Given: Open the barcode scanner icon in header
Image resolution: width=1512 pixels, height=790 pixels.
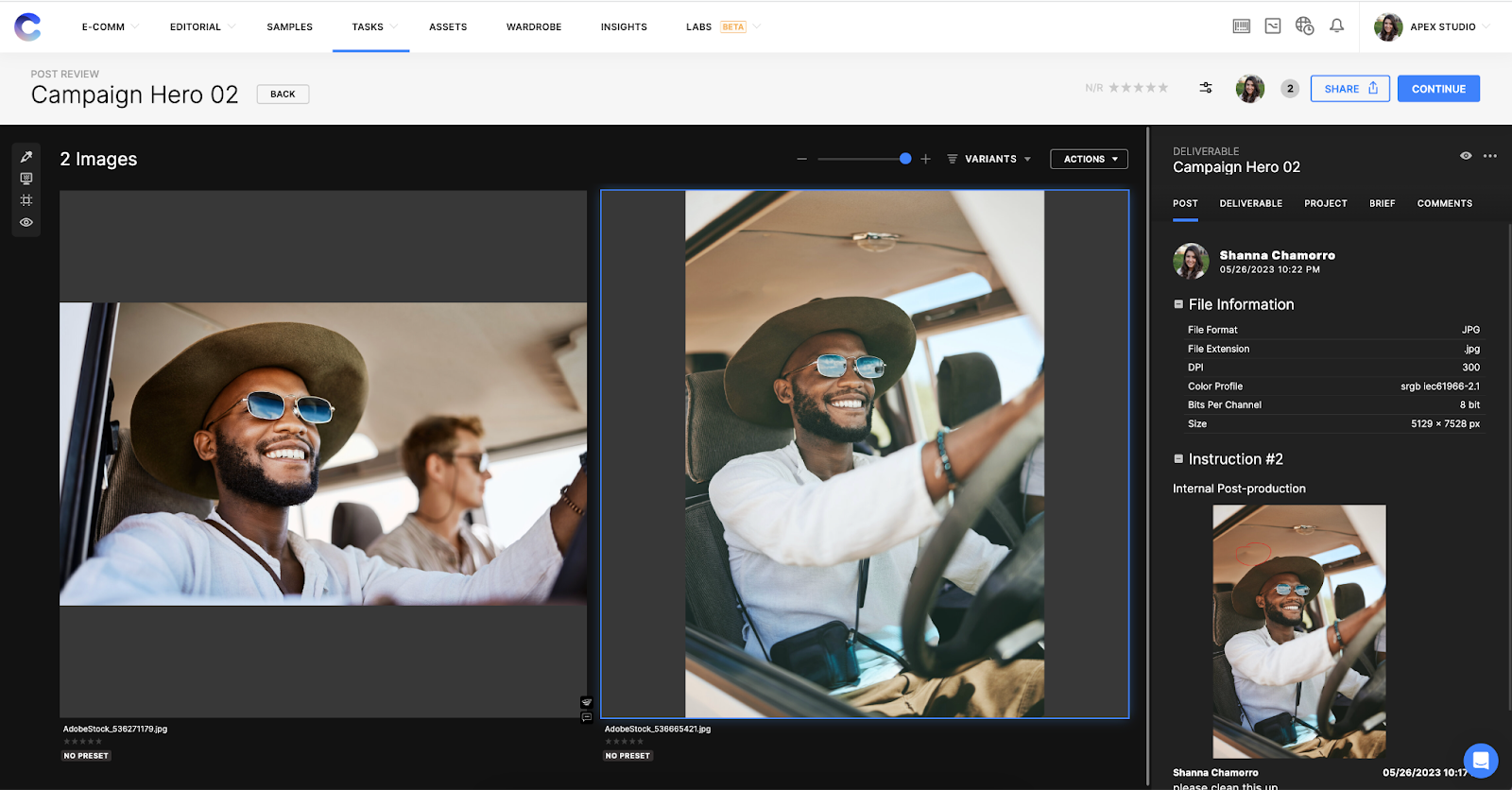Looking at the screenshot, I should [1242, 26].
